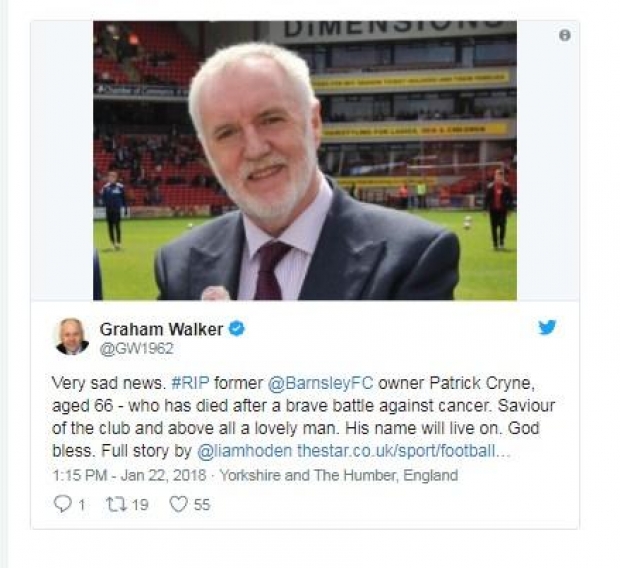620x568 pixels.
Task: Click the like count of 55
Action: 202,505
